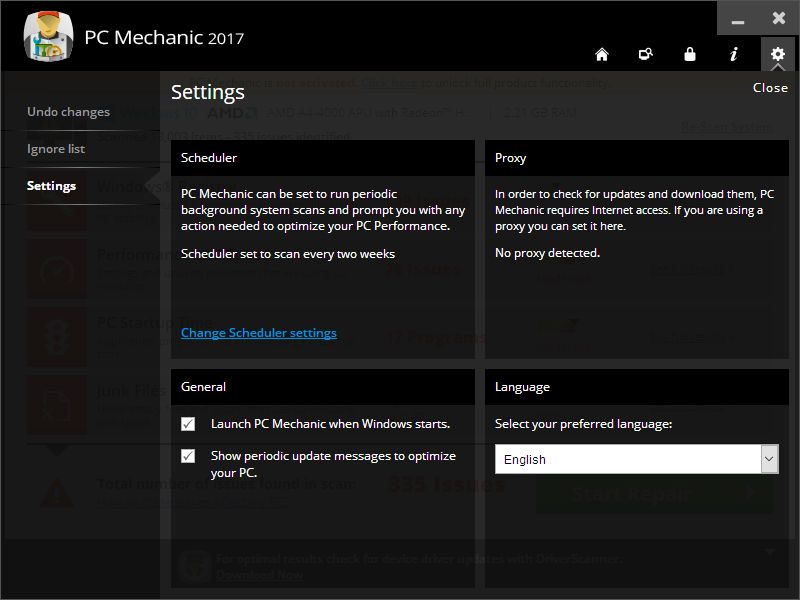This screenshot has height=600, width=800.
Task: Click the Language section header
Action: pos(637,387)
